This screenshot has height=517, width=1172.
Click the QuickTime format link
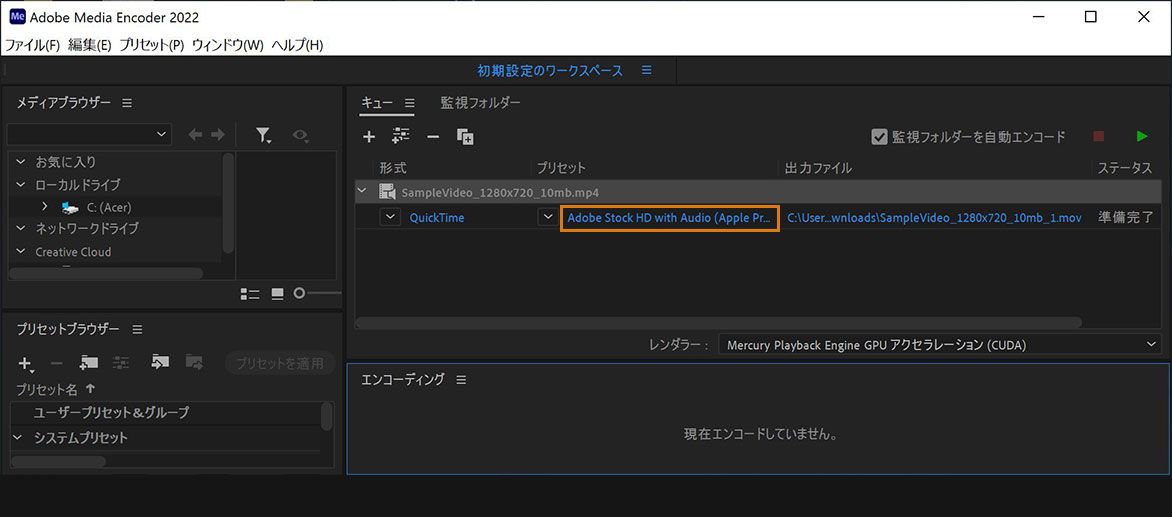coord(437,218)
